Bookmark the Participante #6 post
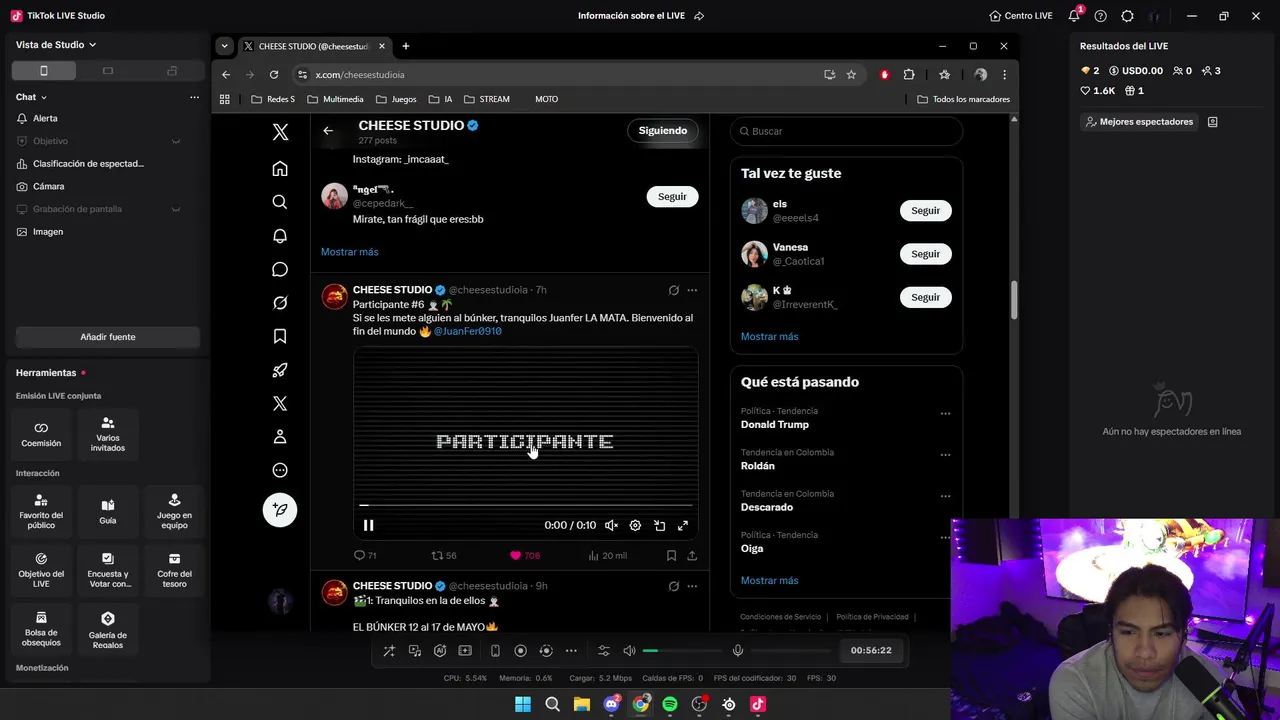1280x720 pixels. [x=671, y=555]
